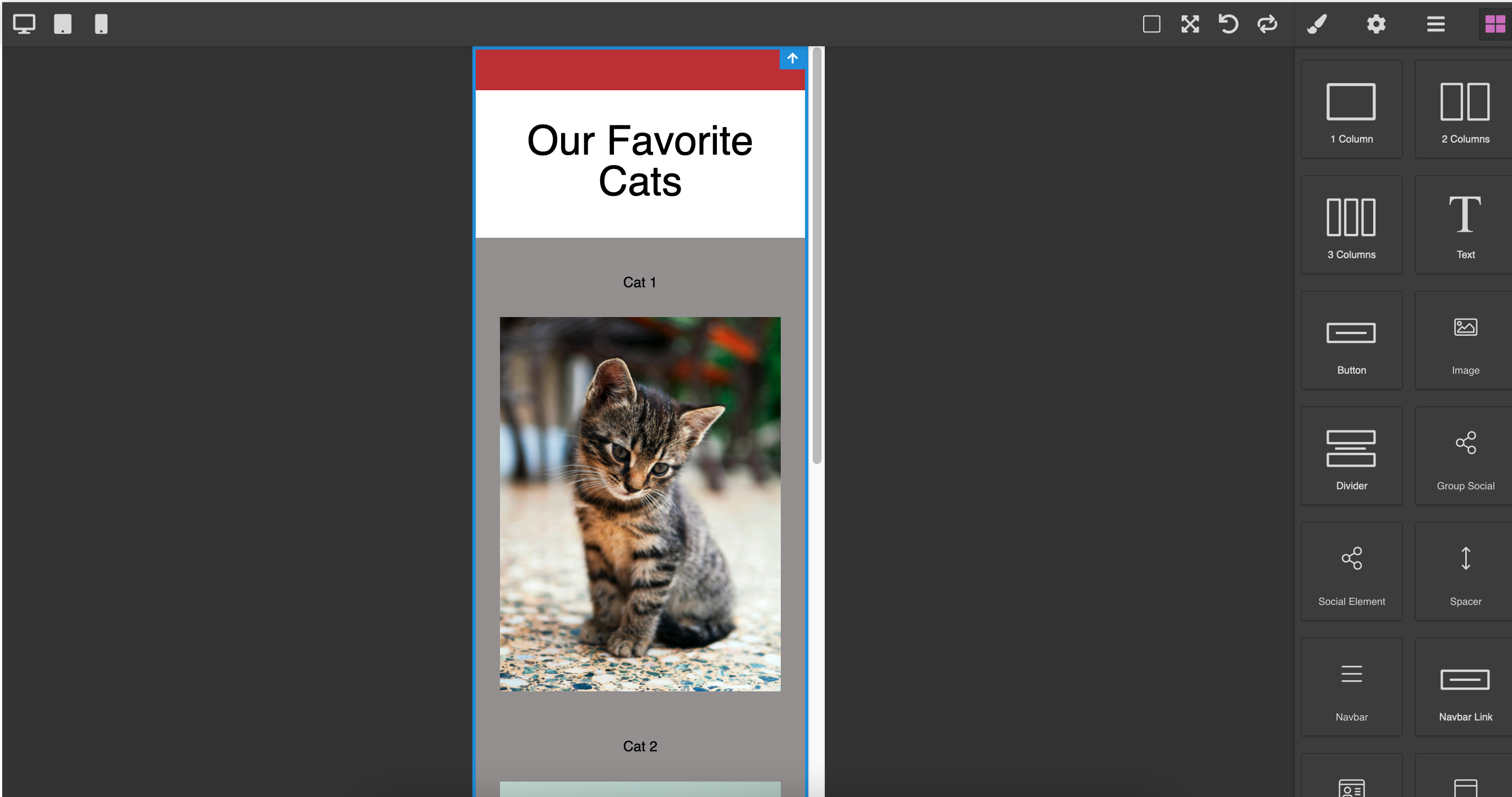Click the canvas vertical scrollbar thumb

817,256
